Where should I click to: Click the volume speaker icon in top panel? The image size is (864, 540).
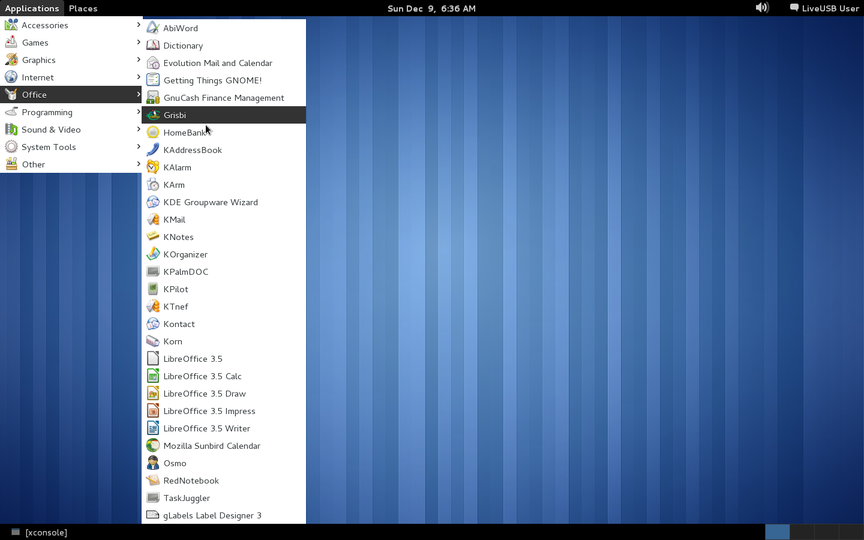(762, 8)
